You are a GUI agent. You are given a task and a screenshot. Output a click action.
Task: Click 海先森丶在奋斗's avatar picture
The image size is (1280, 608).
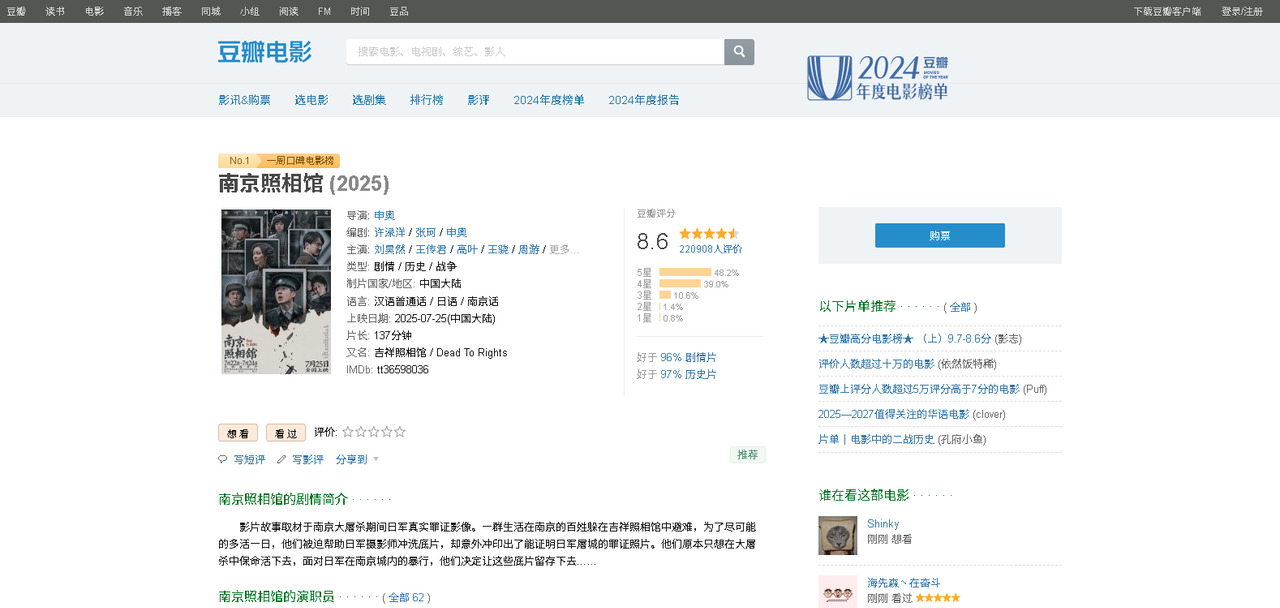[x=838, y=591]
